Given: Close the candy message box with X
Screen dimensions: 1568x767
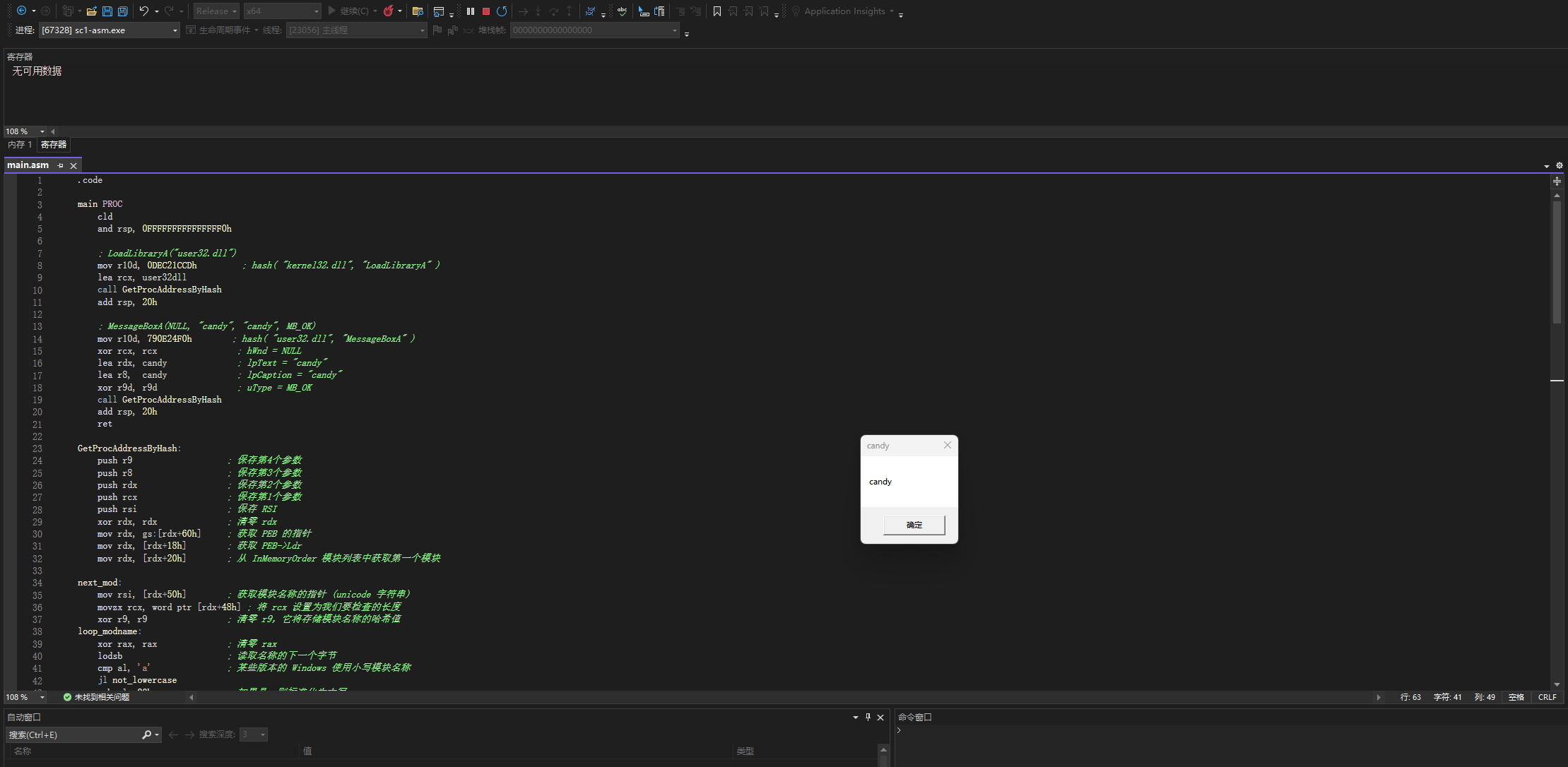Looking at the screenshot, I should [948, 445].
